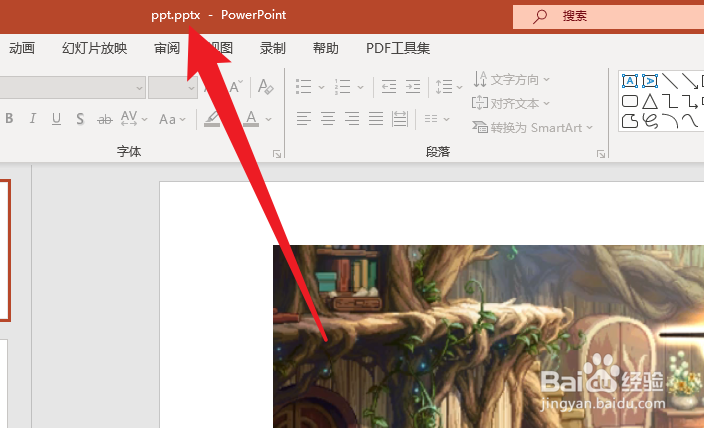Click the numbered list icon
This screenshot has height=428, width=704.
(x=342, y=86)
